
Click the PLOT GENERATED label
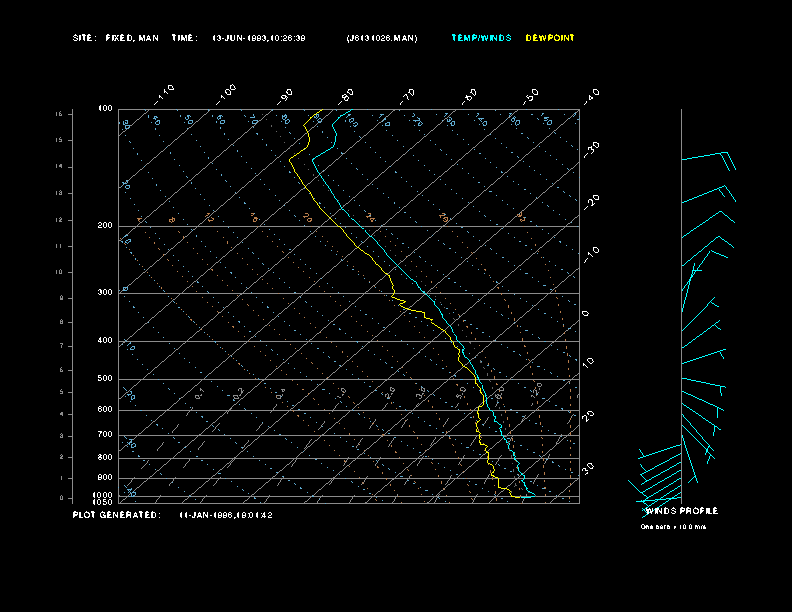115,515
